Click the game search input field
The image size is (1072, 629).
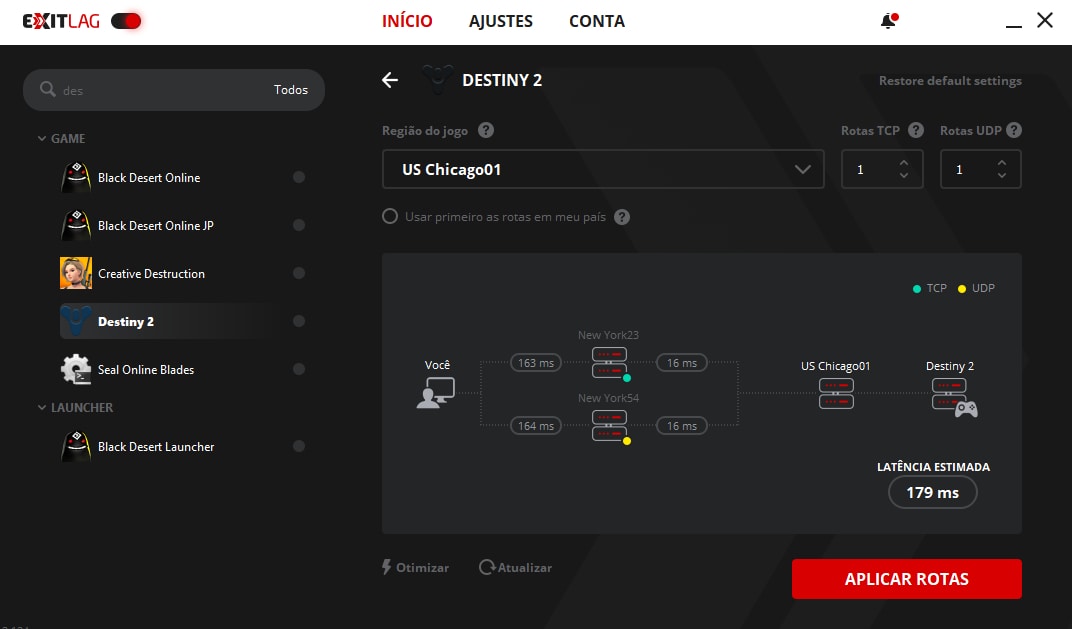[160, 90]
